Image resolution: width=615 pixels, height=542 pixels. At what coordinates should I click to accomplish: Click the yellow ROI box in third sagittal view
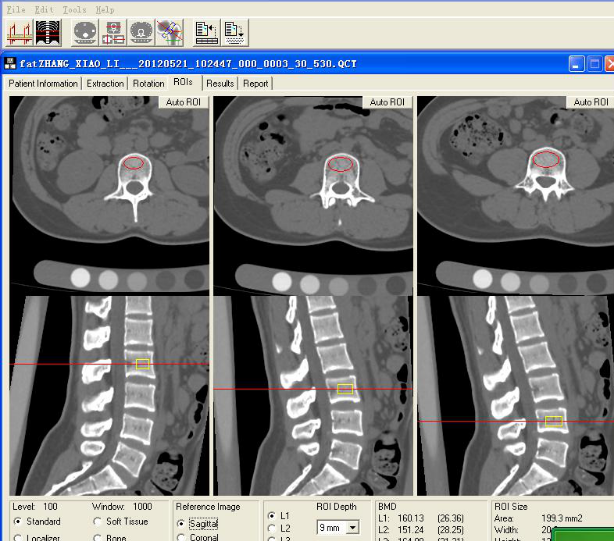[554, 421]
